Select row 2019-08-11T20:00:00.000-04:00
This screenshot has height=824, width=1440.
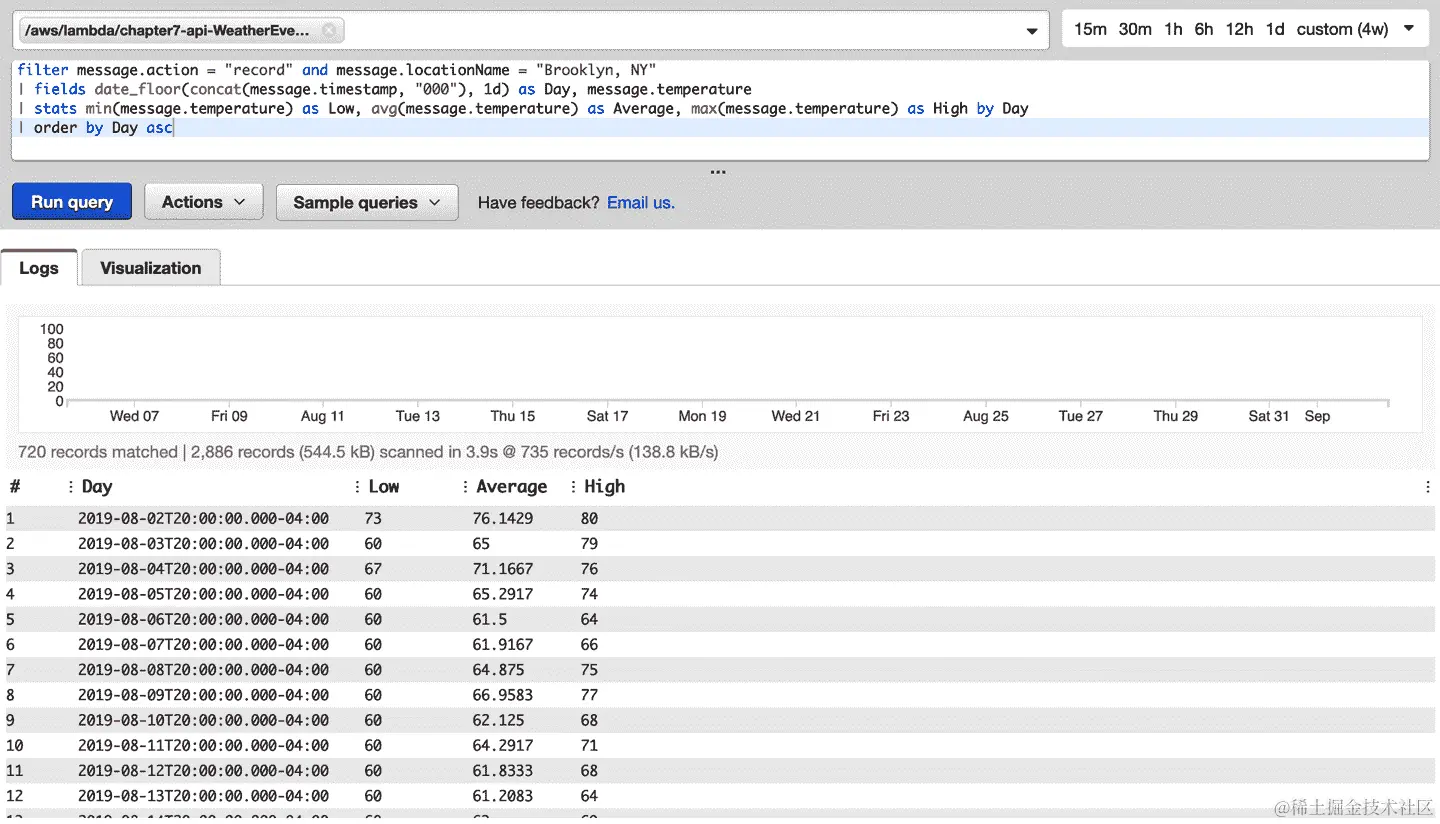pyautogui.click(x=720, y=746)
